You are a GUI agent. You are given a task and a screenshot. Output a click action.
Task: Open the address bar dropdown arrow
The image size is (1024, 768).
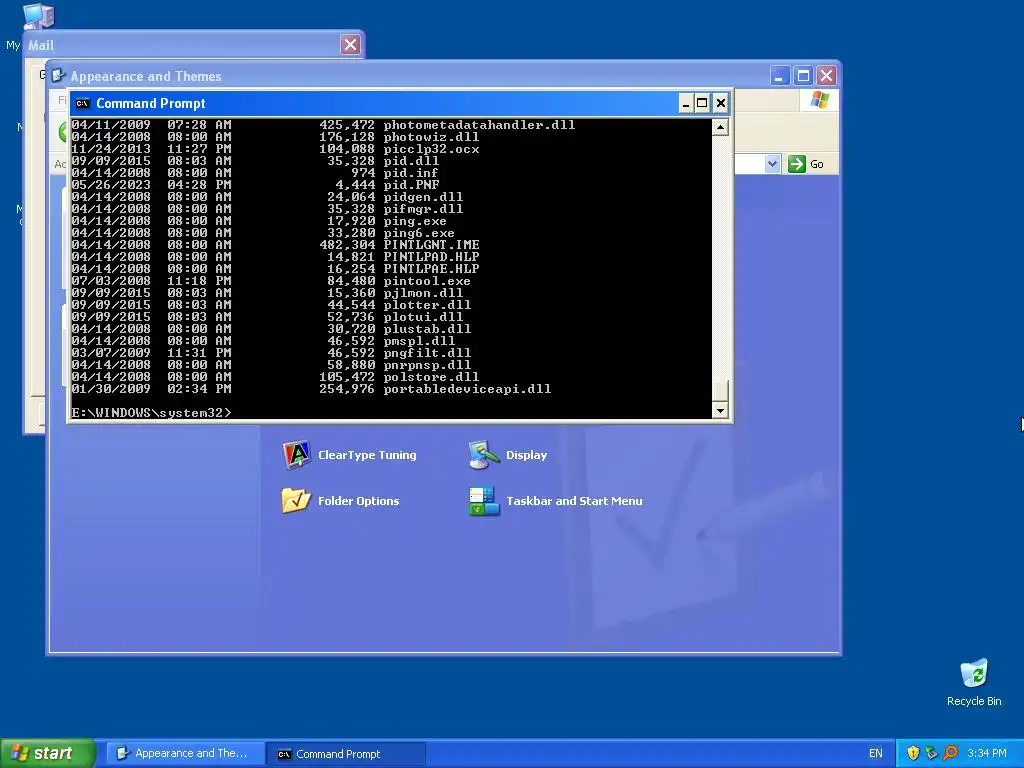pos(773,164)
